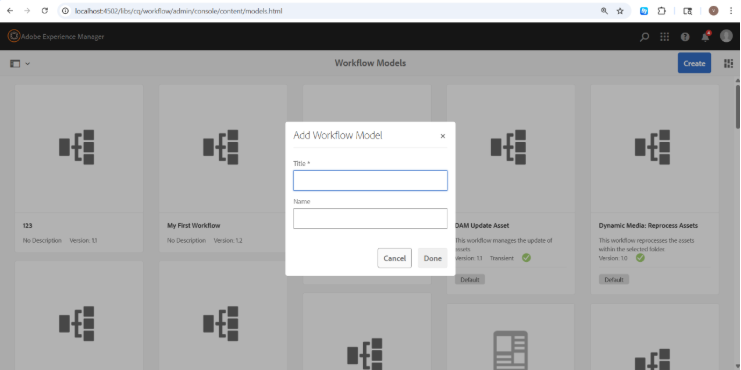Open the AEM solutions grid icon
This screenshot has height=370, width=741.
(664, 37)
